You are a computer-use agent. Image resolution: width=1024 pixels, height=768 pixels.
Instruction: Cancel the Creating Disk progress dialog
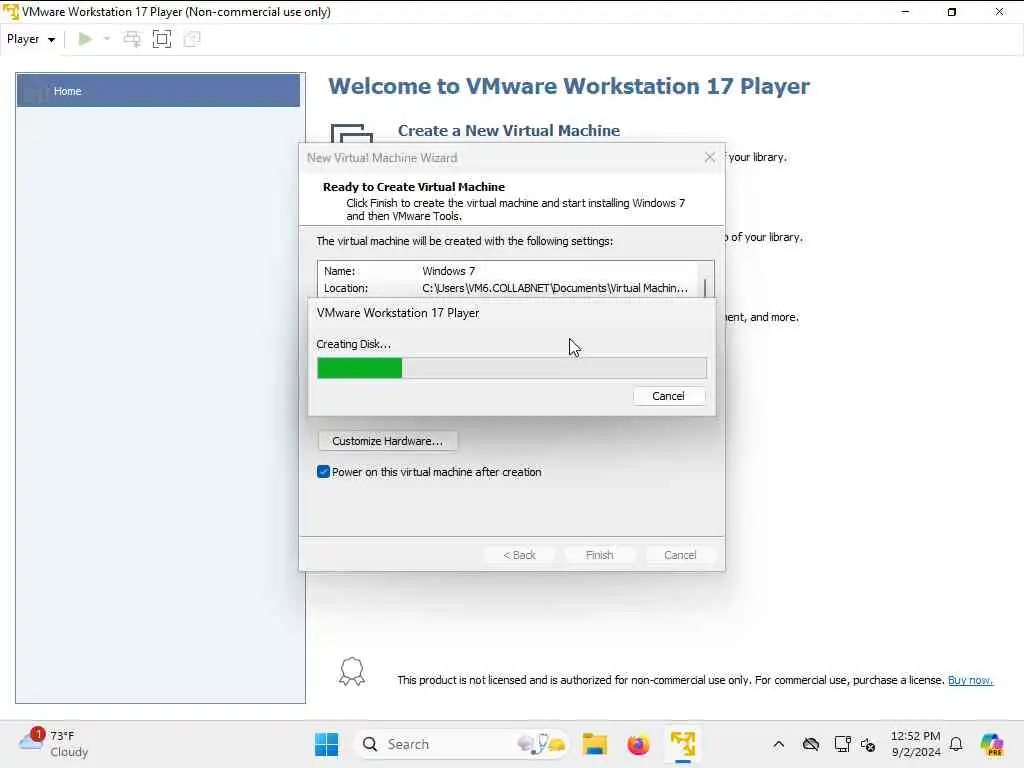(x=668, y=396)
